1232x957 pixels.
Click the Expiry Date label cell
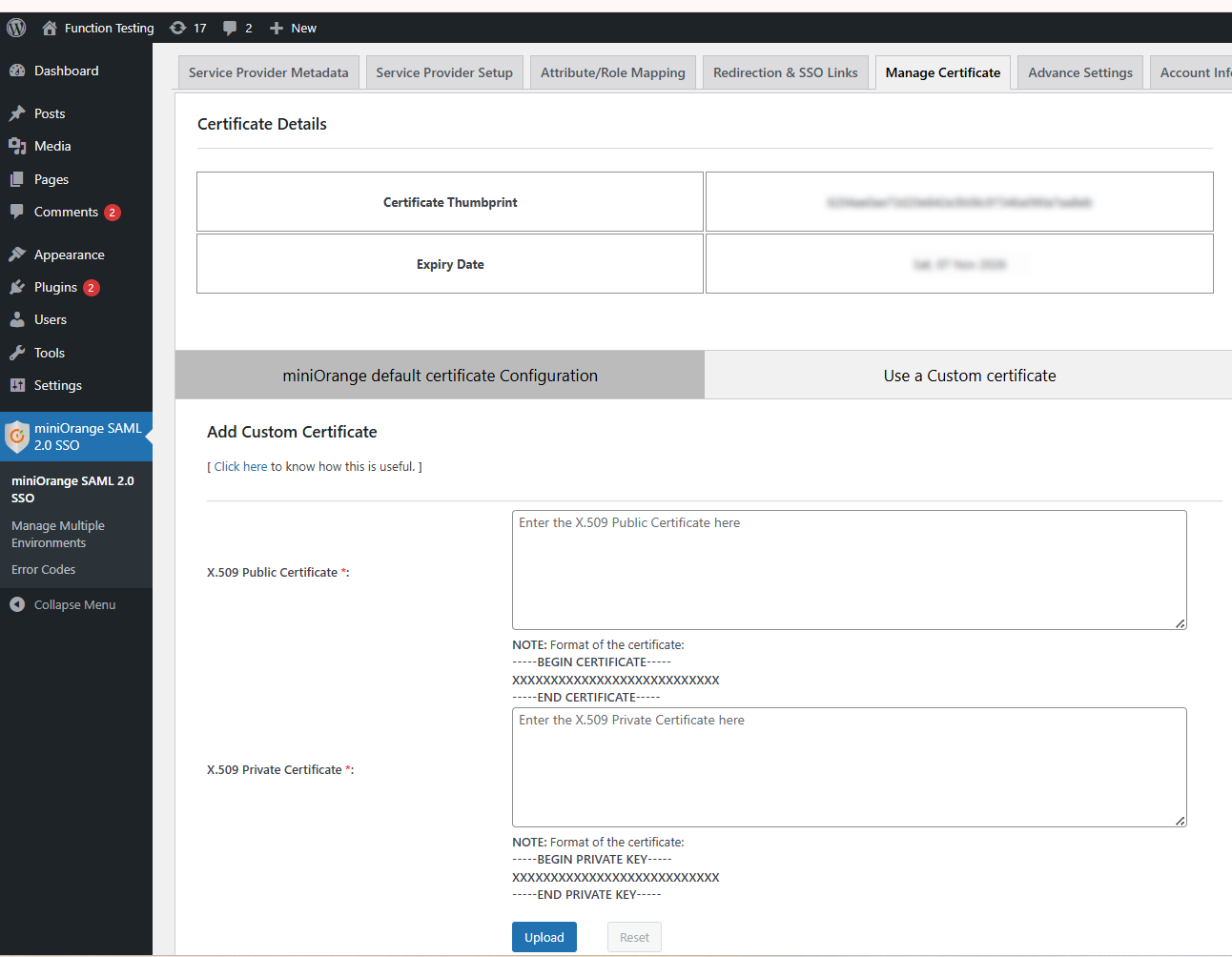coord(450,264)
